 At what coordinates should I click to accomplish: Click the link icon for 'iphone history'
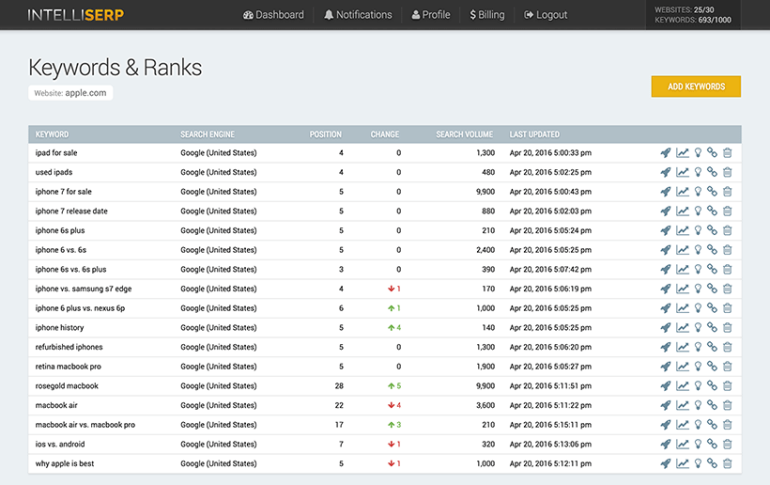(x=712, y=328)
